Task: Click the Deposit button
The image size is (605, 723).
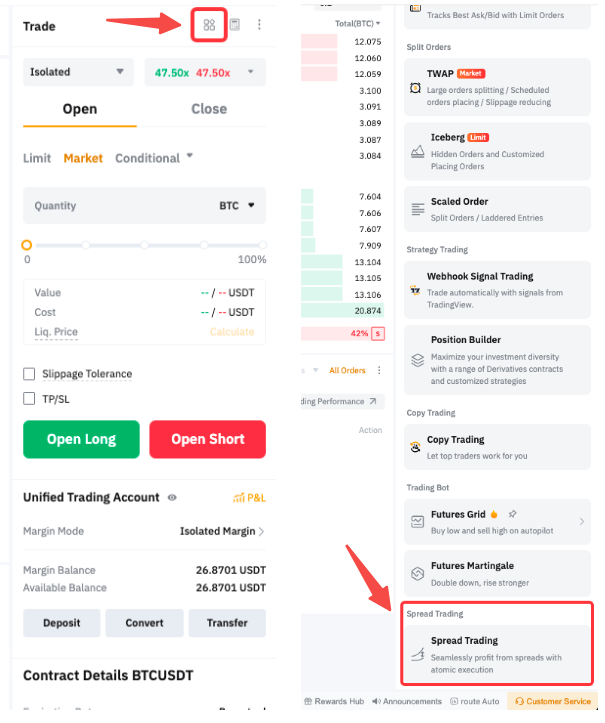Action: [61, 623]
